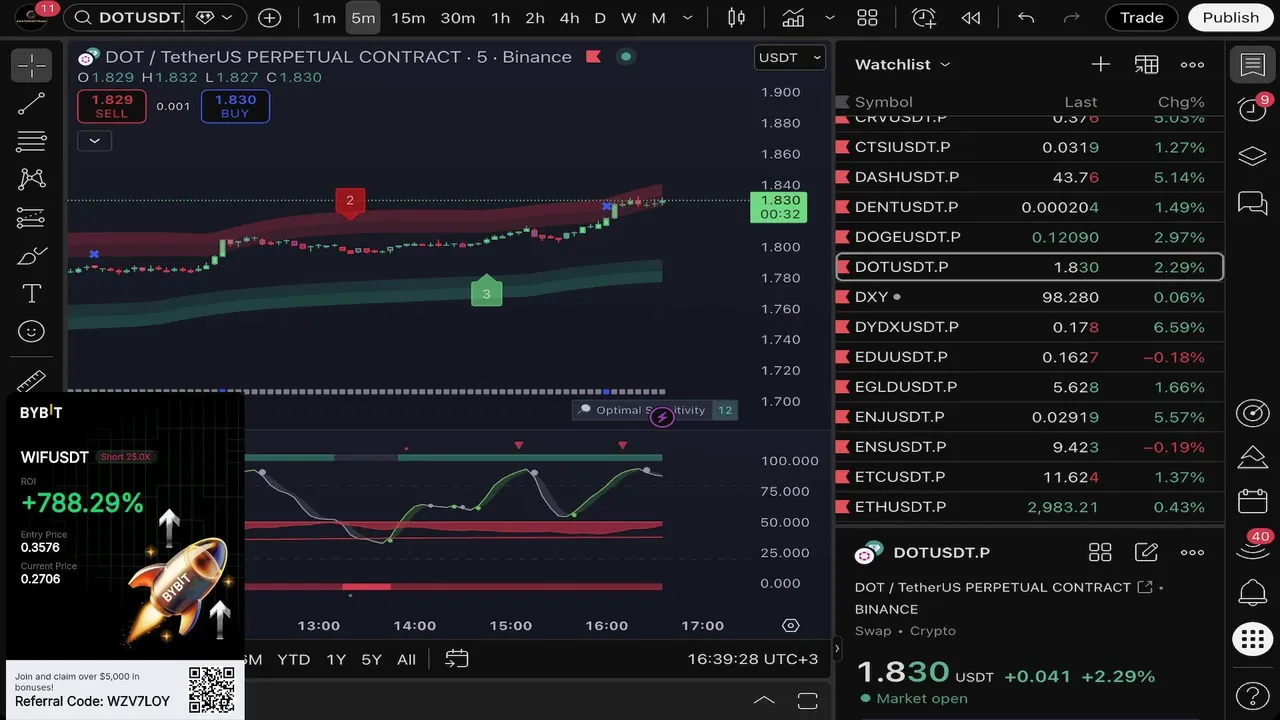The height and width of the screenshot is (720, 1280).
Task: Select the 30m timeframe
Action: tap(458, 17)
